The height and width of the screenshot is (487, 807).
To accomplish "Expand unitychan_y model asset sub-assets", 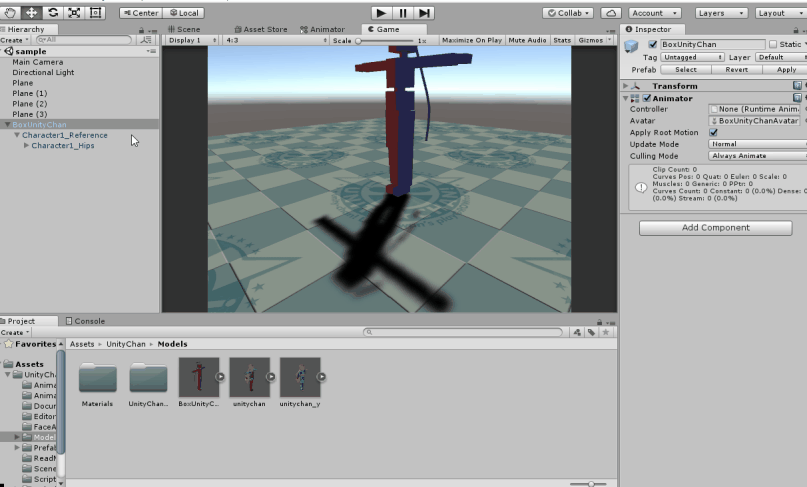I will tap(321, 377).
